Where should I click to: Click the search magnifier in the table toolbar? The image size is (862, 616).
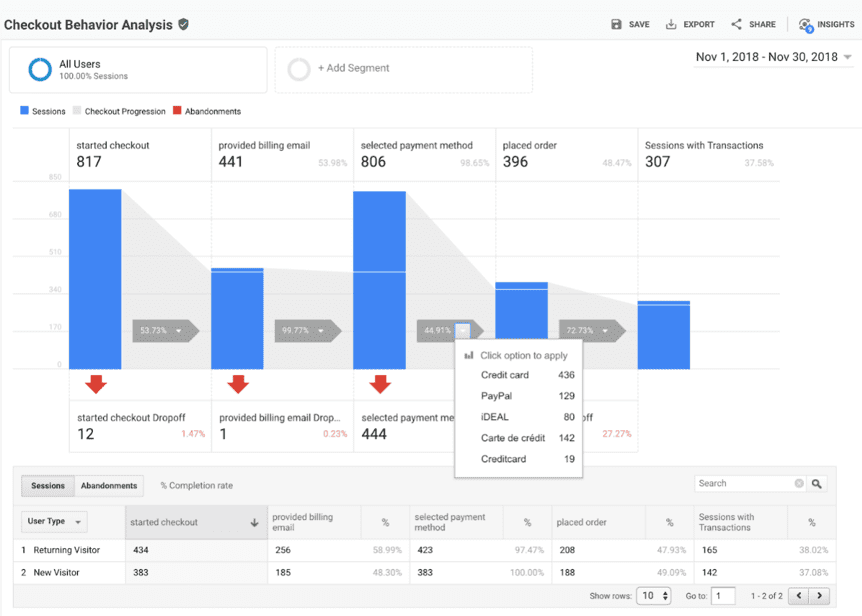(x=818, y=483)
